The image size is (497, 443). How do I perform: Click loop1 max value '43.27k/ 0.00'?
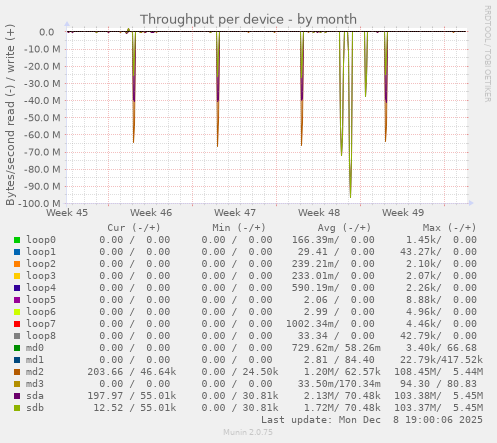[x=439, y=252]
